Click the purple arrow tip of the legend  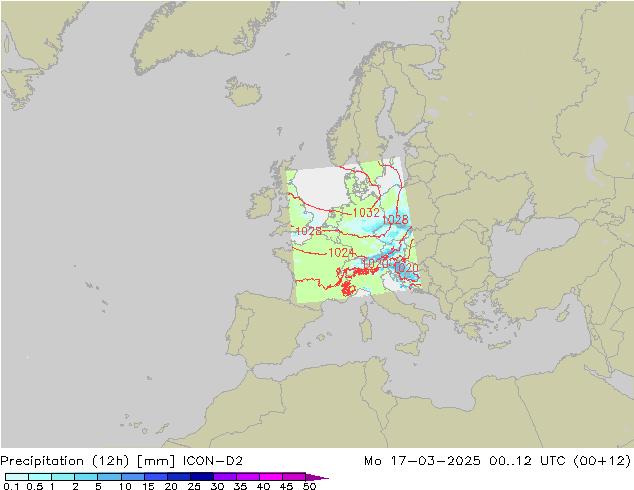[317, 477]
